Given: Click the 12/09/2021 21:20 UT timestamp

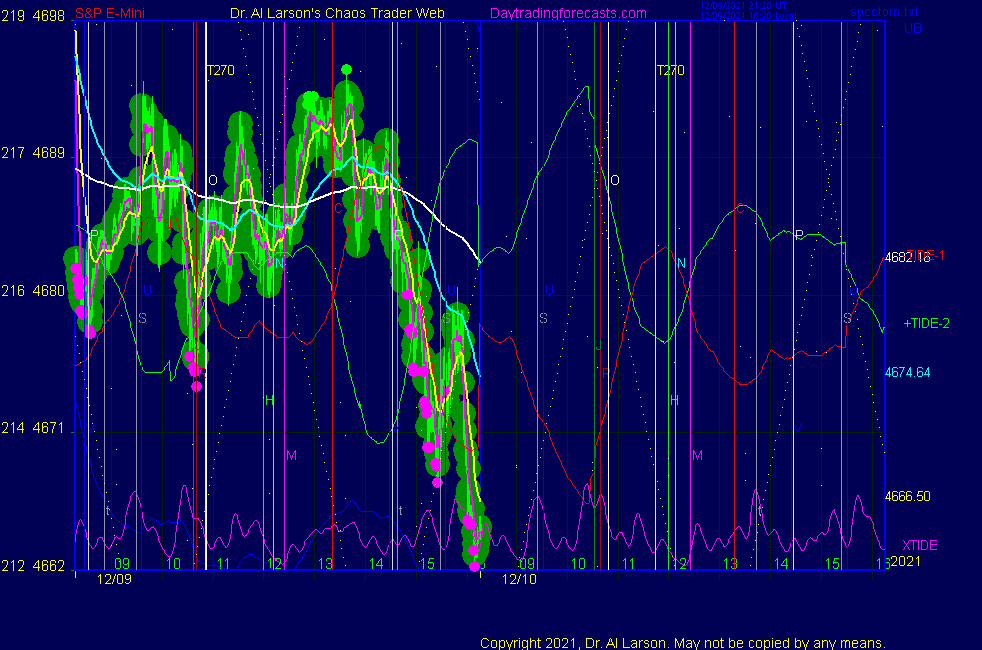Looking at the screenshot, I should coord(743,6).
